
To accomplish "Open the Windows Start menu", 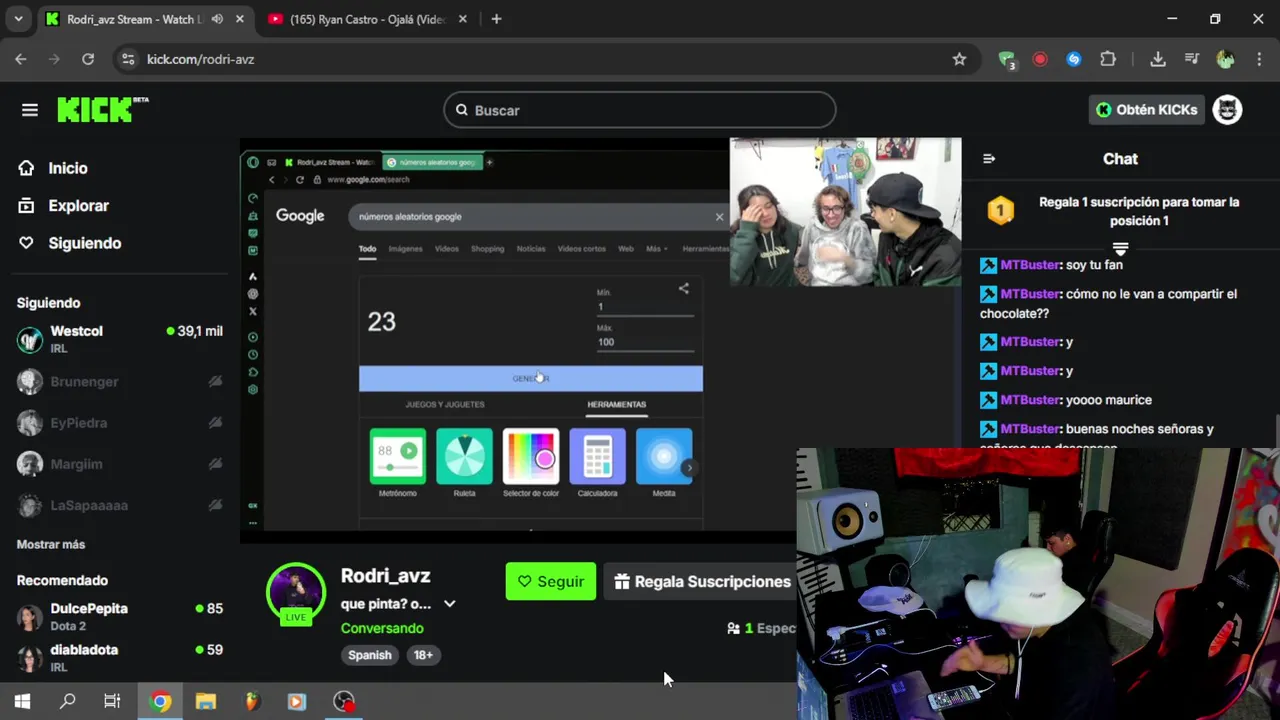I will (x=22, y=701).
